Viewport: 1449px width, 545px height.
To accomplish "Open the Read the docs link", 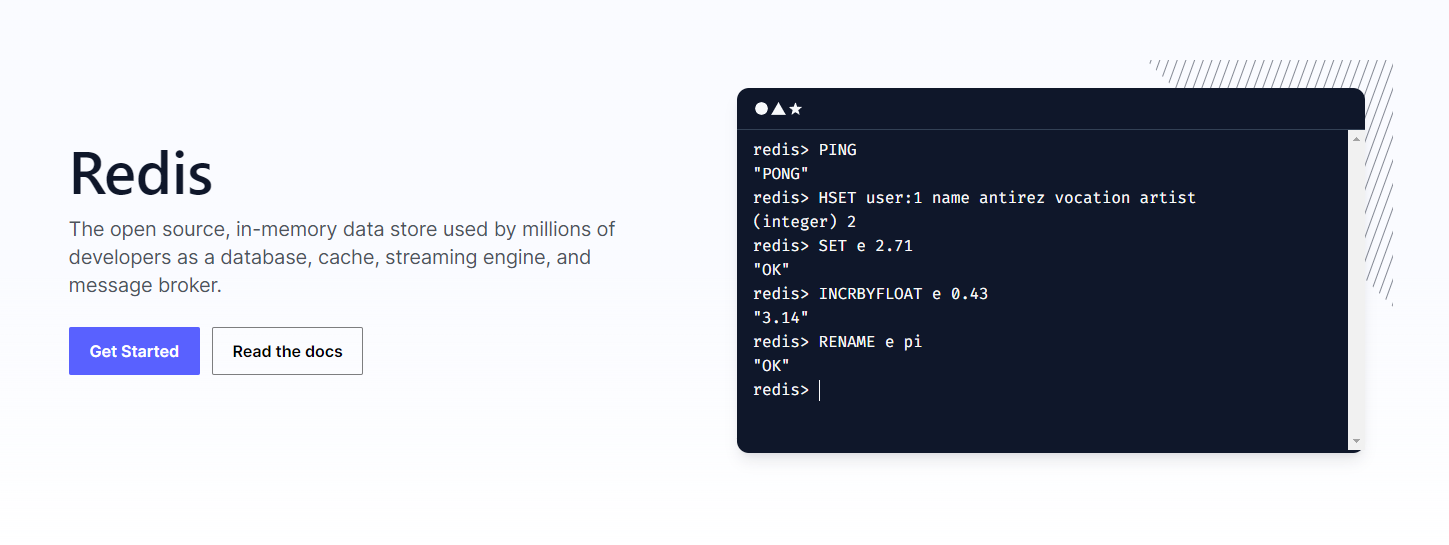I will tap(287, 351).
